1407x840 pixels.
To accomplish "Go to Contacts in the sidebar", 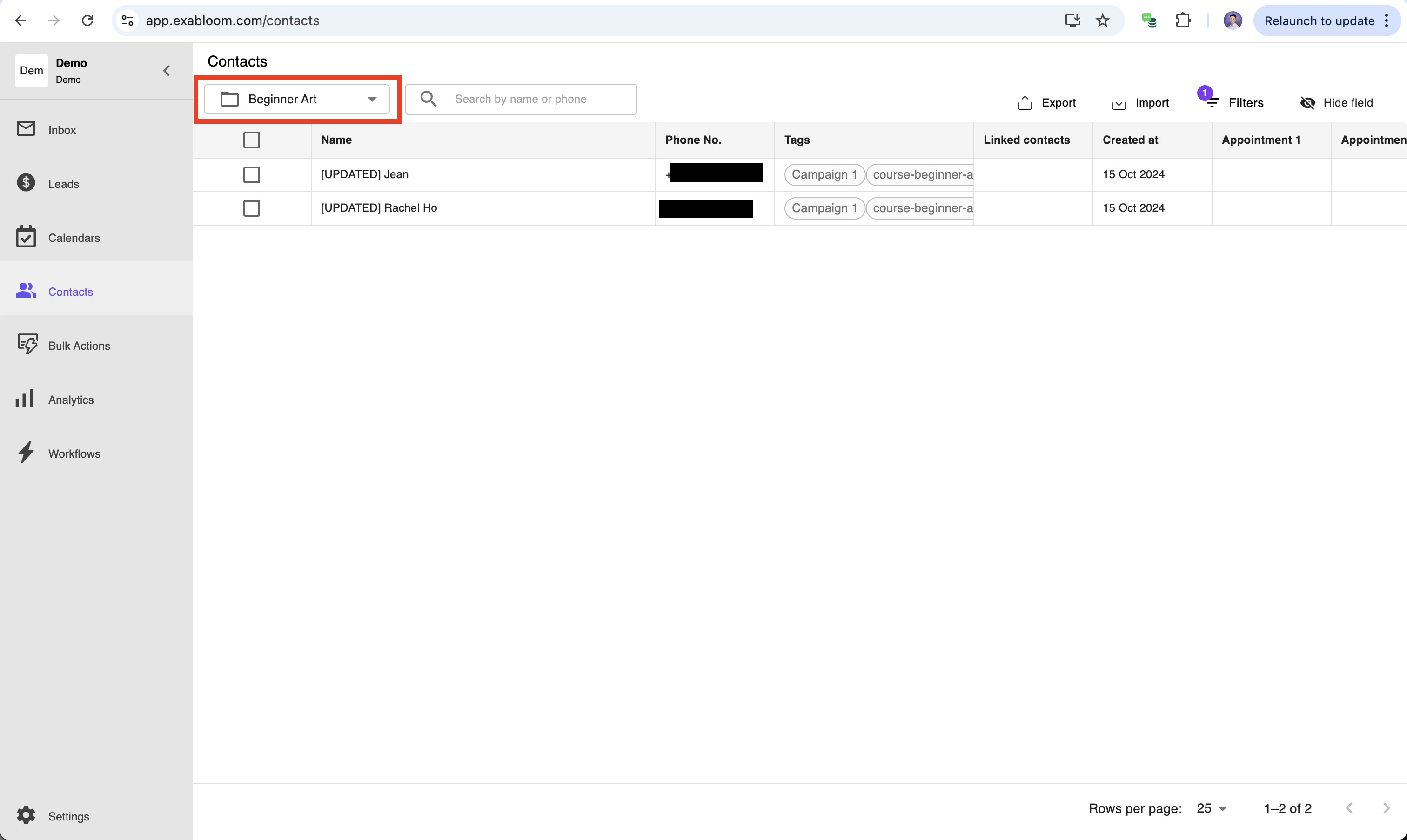I will point(70,292).
